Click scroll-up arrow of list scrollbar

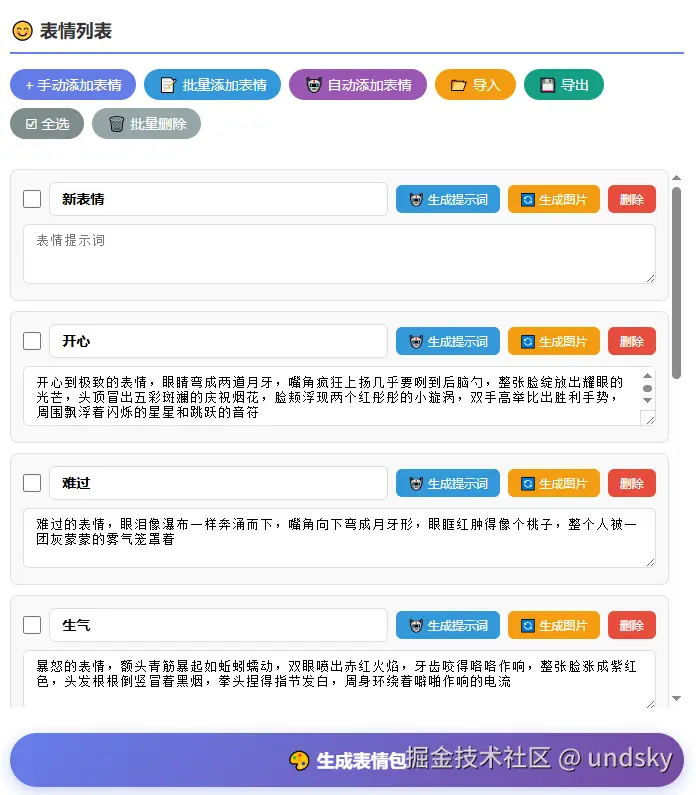676,178
